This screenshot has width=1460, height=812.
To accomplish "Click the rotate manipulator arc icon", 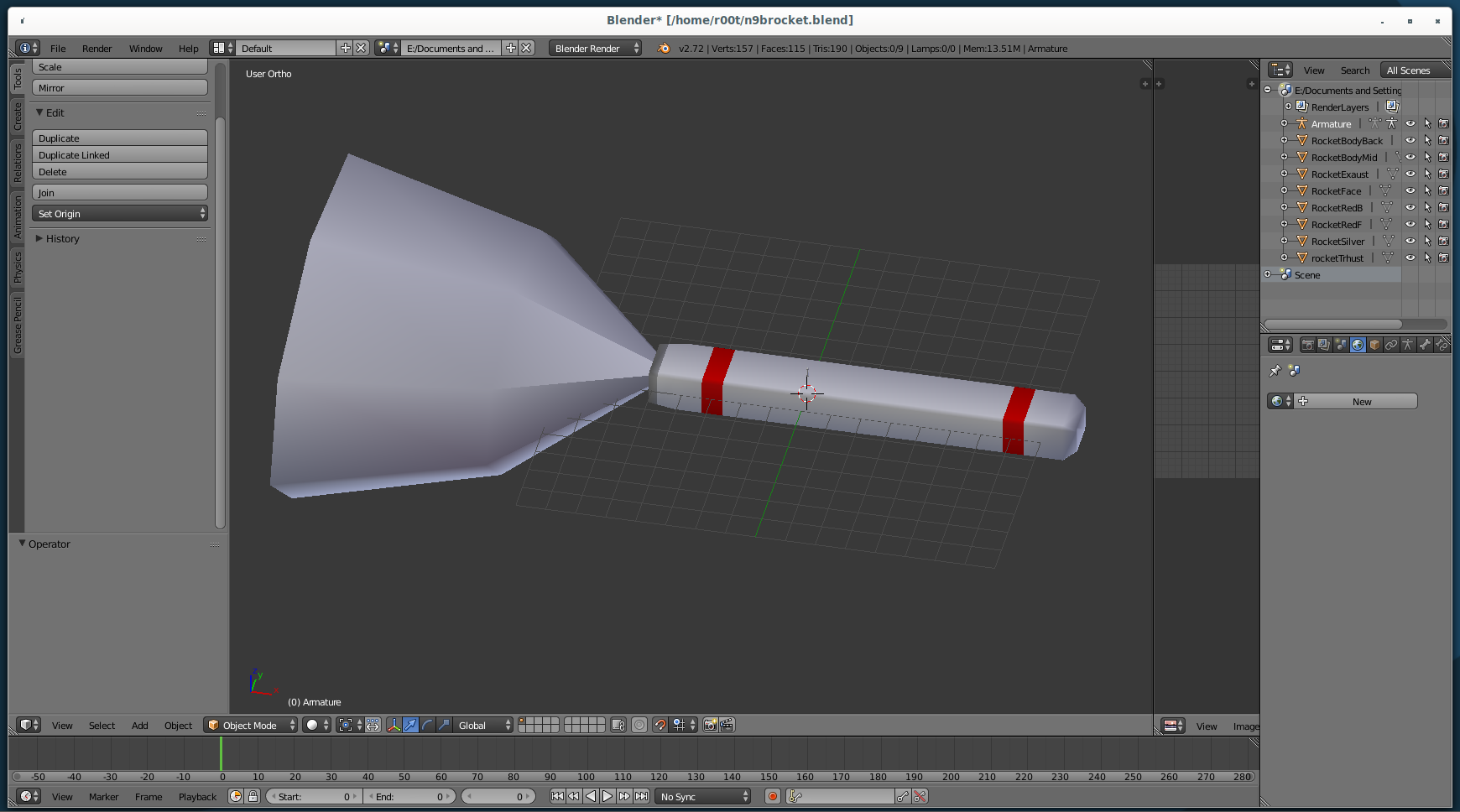I will pos(427,725).
